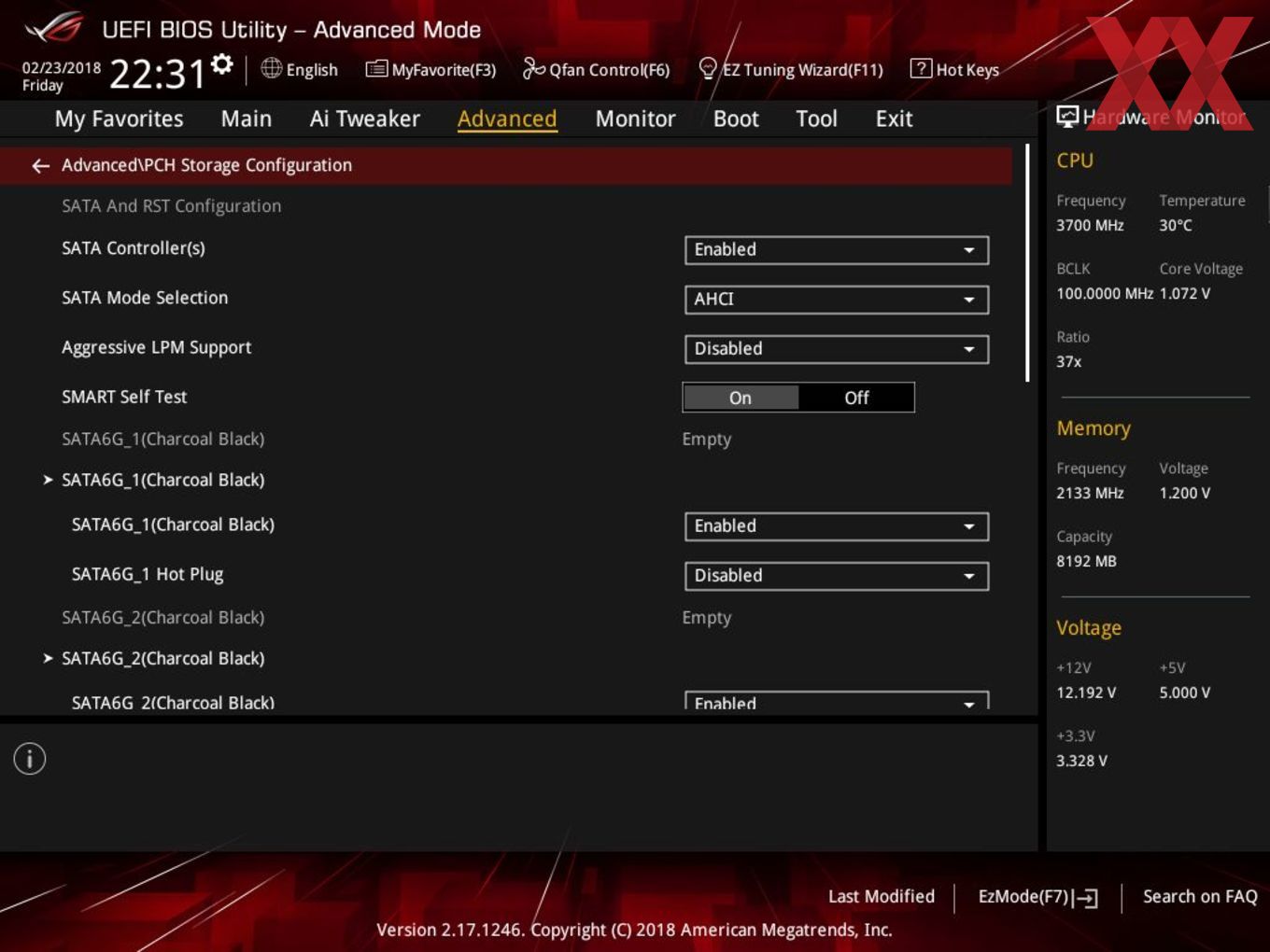Screen dimensions: 1270x952
Task: Open SATA6G_1 Hot Plug dropdown
Action: click(837, 576)
